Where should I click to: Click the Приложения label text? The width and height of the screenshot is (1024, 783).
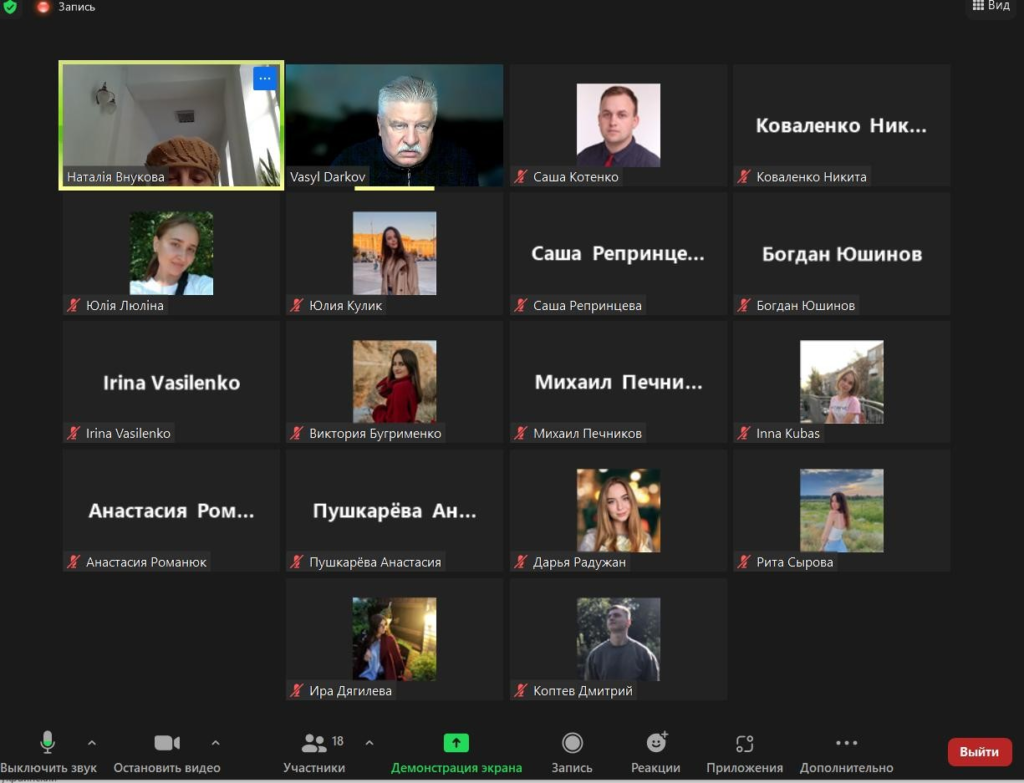[744, 768]
